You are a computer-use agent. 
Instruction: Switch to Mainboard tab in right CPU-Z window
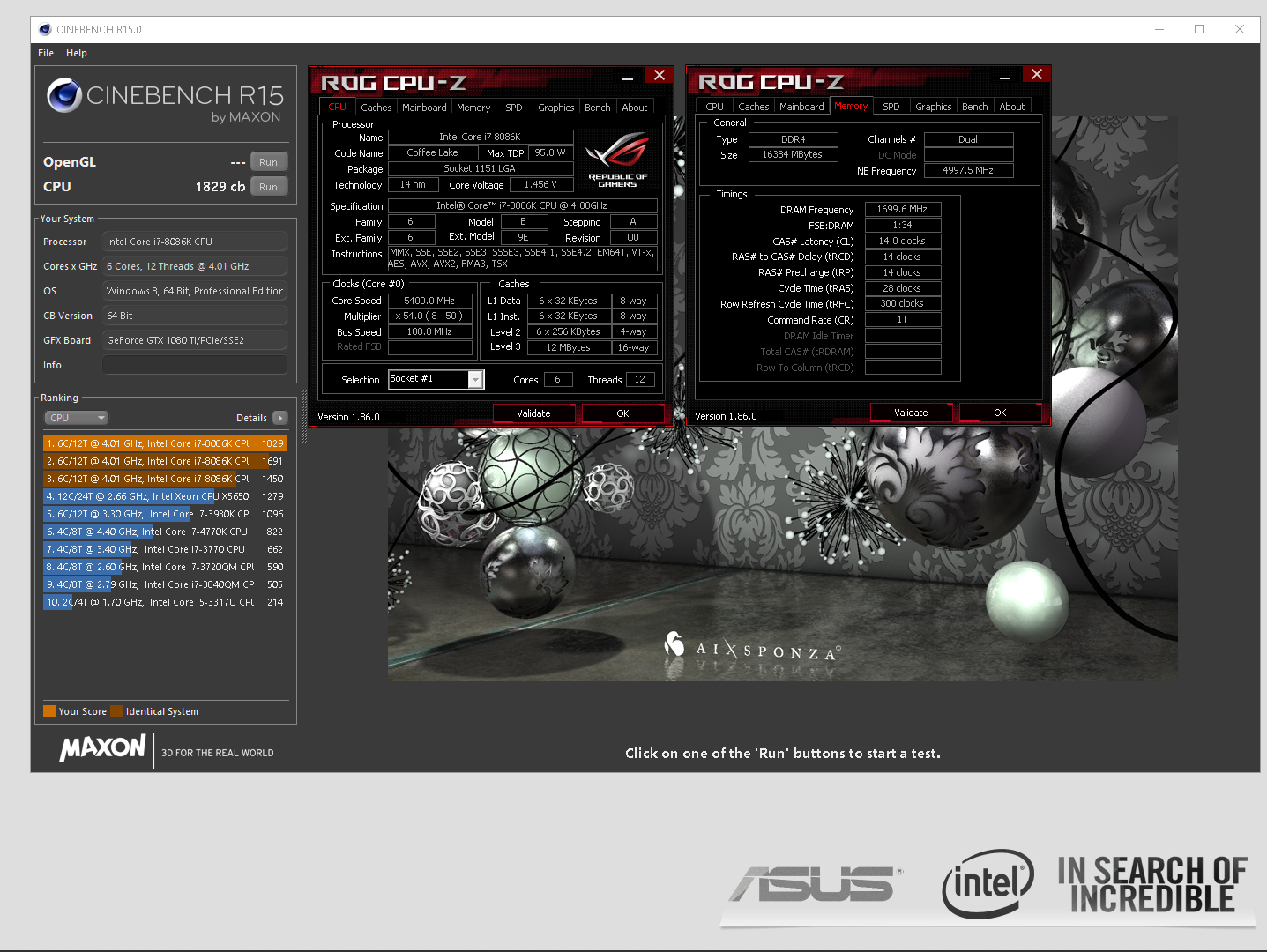point(801,107)
